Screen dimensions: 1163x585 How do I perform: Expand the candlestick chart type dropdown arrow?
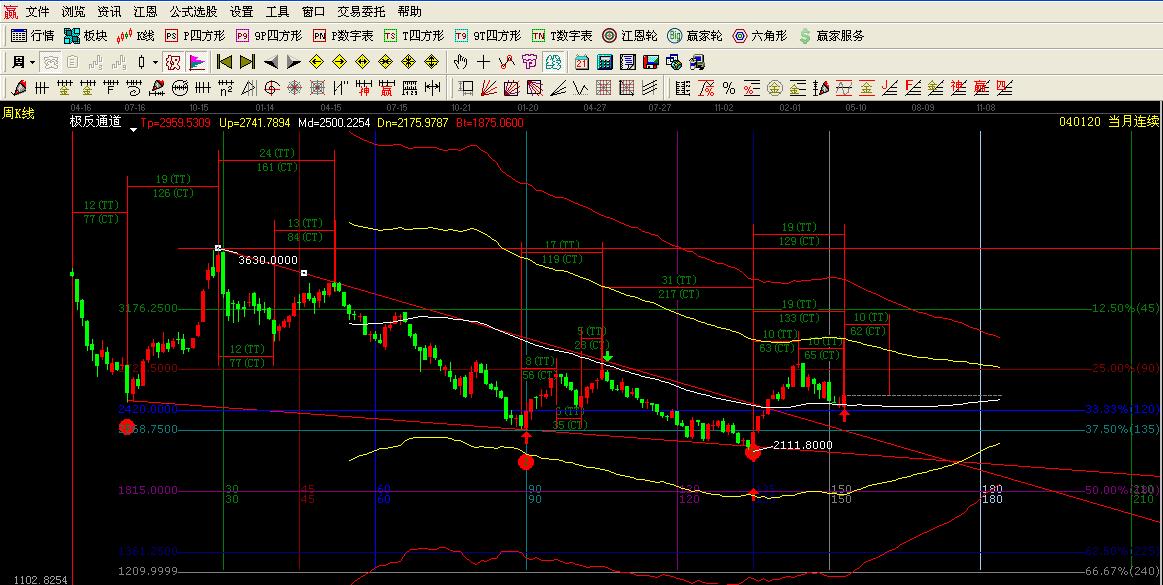[155, 62]
